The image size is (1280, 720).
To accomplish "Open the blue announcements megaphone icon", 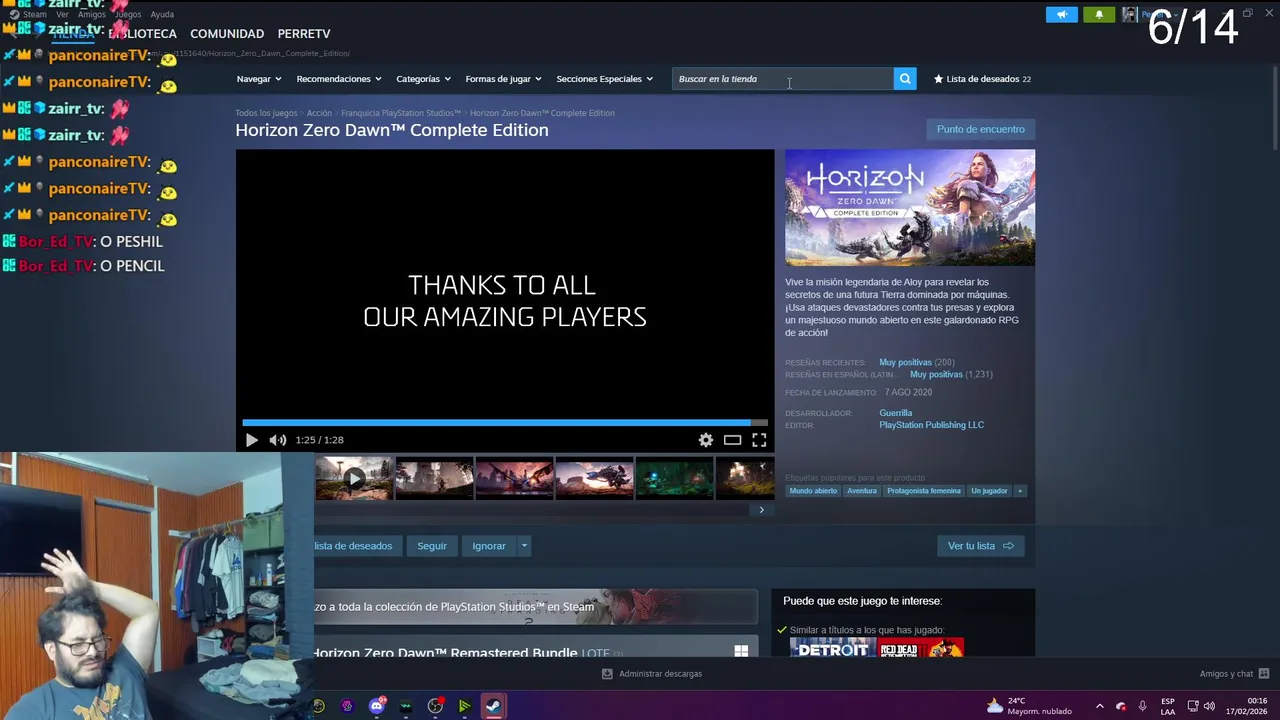I will (1062, 14).
